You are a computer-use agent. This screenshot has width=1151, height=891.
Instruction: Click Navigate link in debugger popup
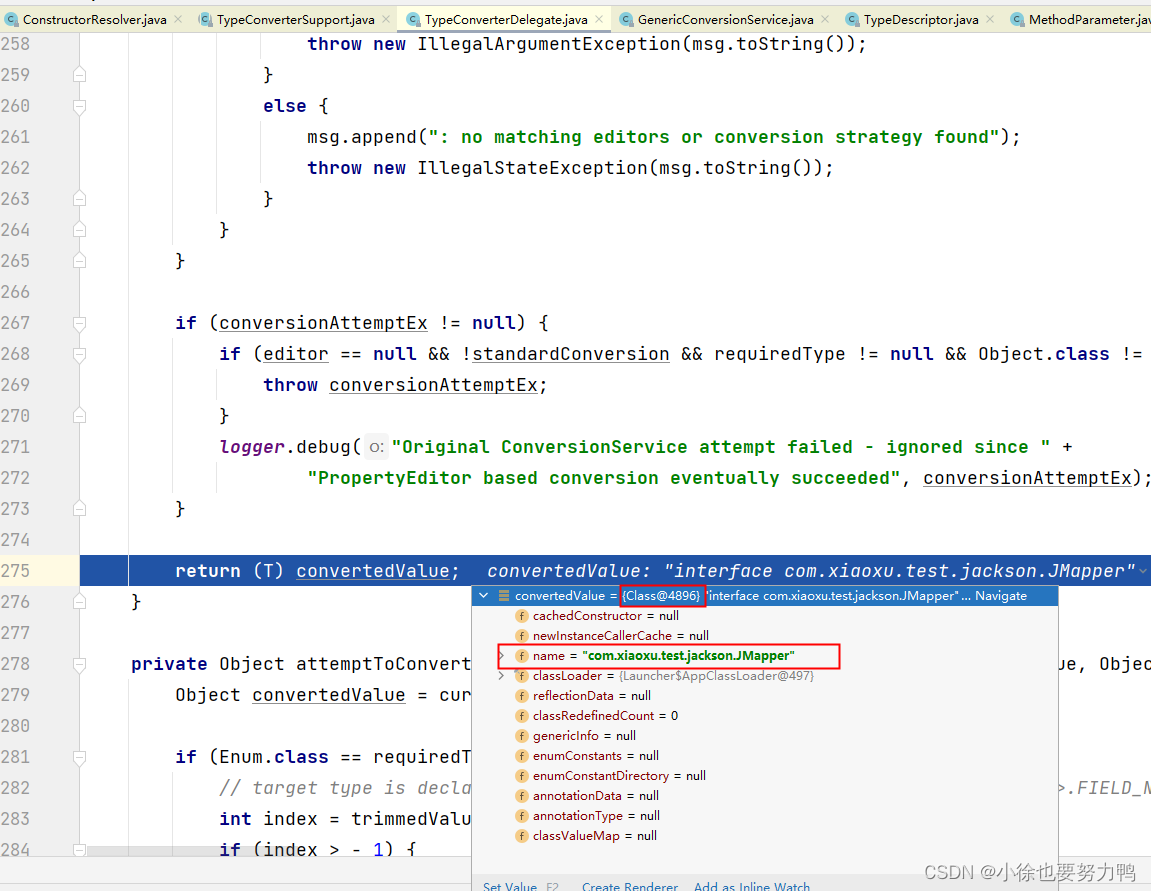1001,596
